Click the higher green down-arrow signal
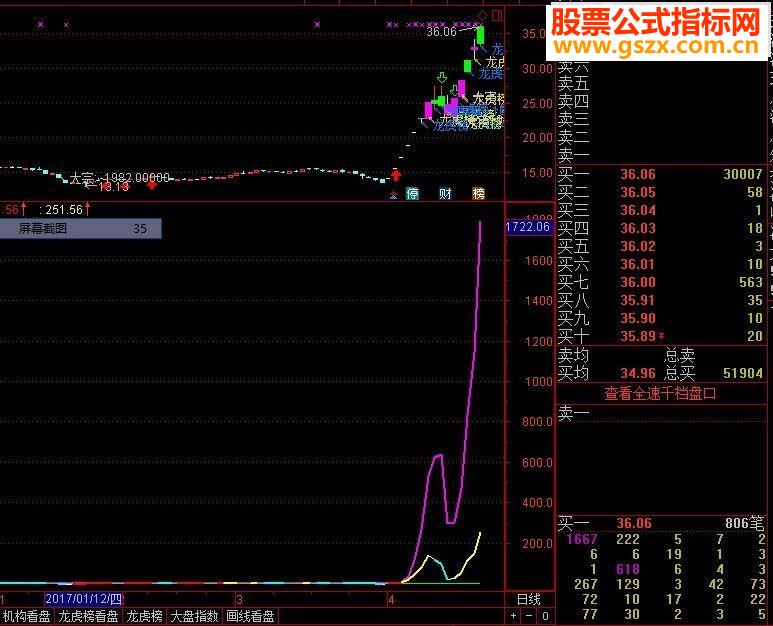 point(442,77)
